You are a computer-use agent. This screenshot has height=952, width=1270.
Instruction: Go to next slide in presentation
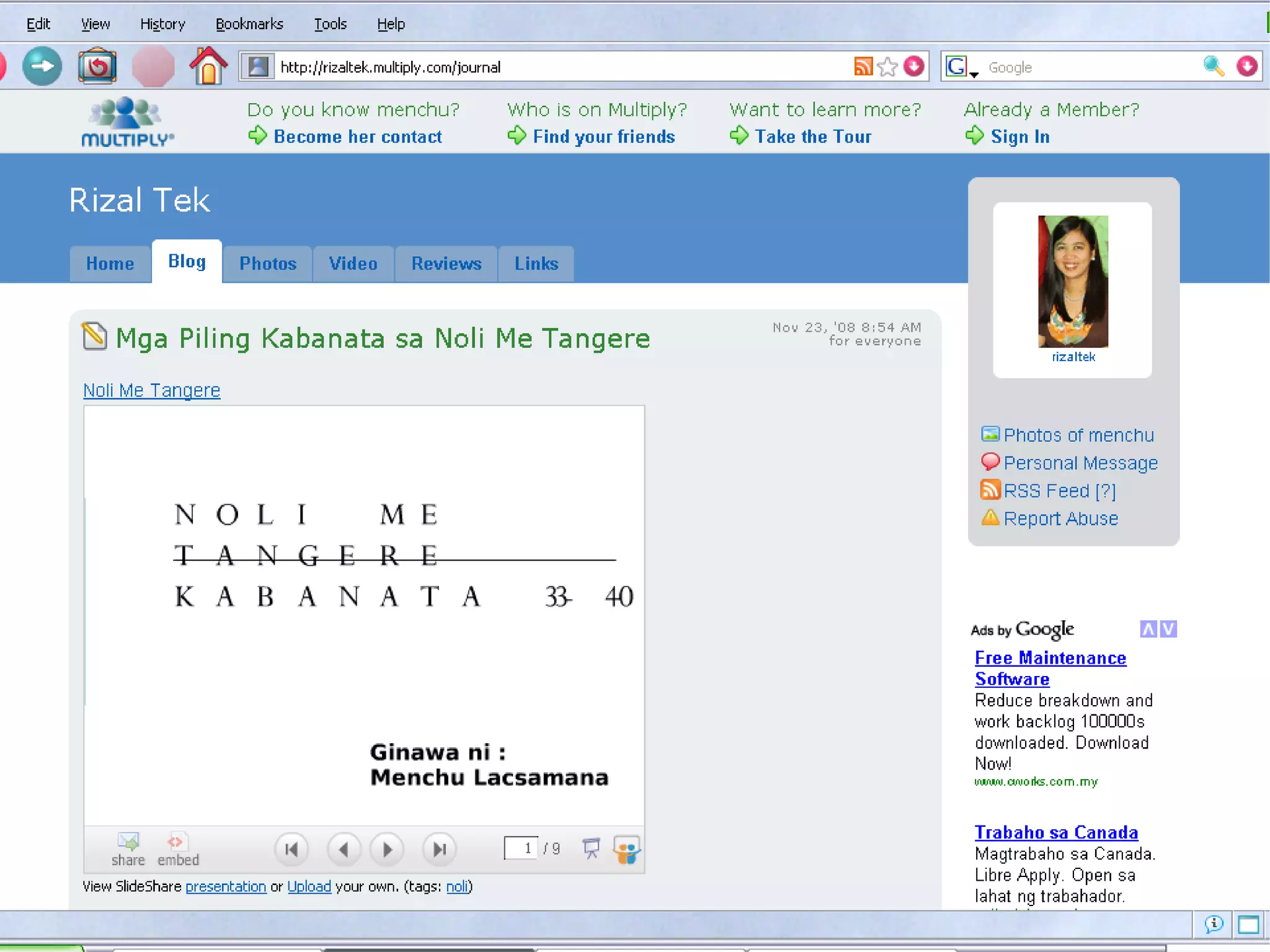click(387, 848)
